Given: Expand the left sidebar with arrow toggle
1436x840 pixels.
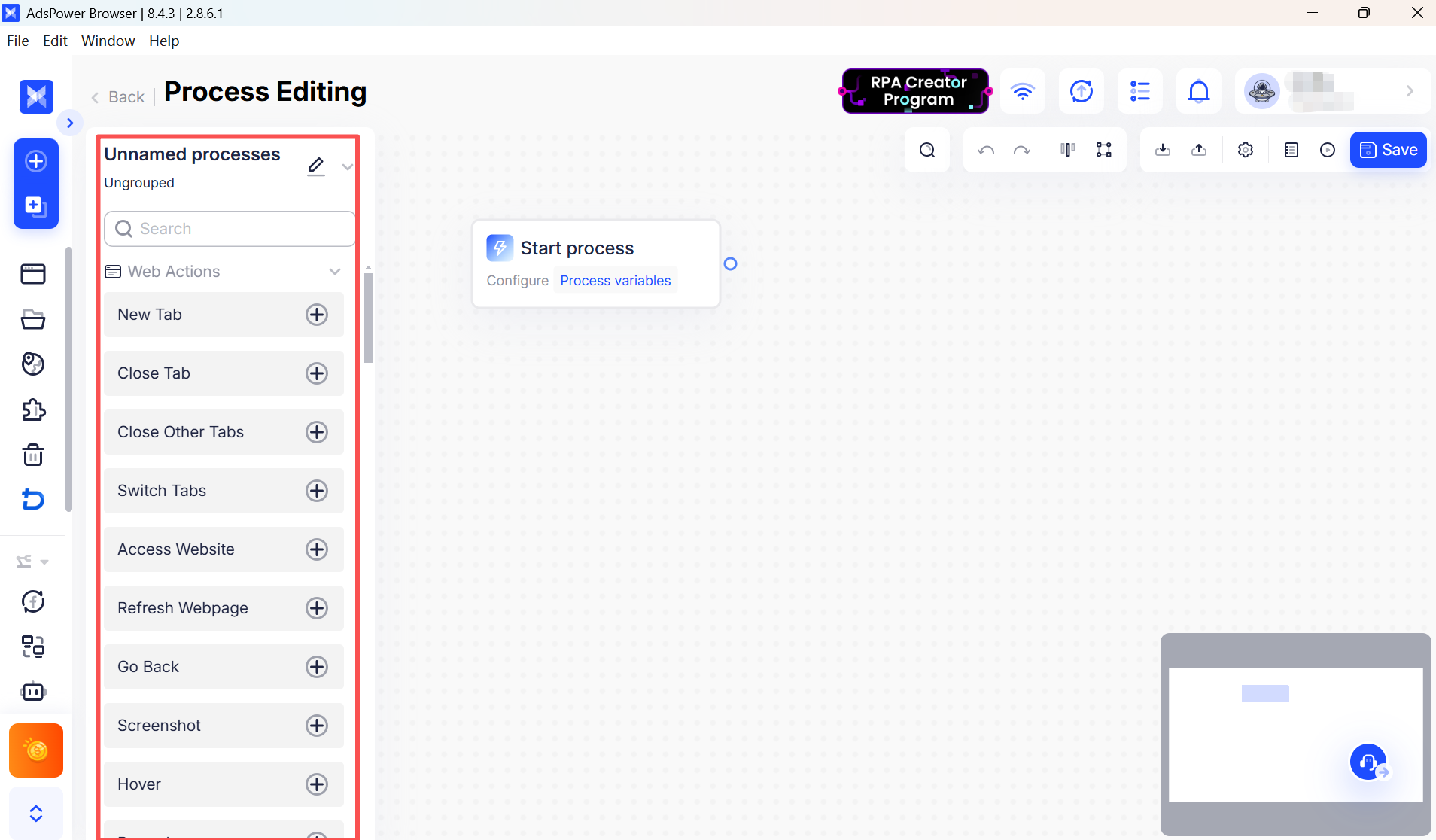Looking at the screenshot, I should [70, 123].
